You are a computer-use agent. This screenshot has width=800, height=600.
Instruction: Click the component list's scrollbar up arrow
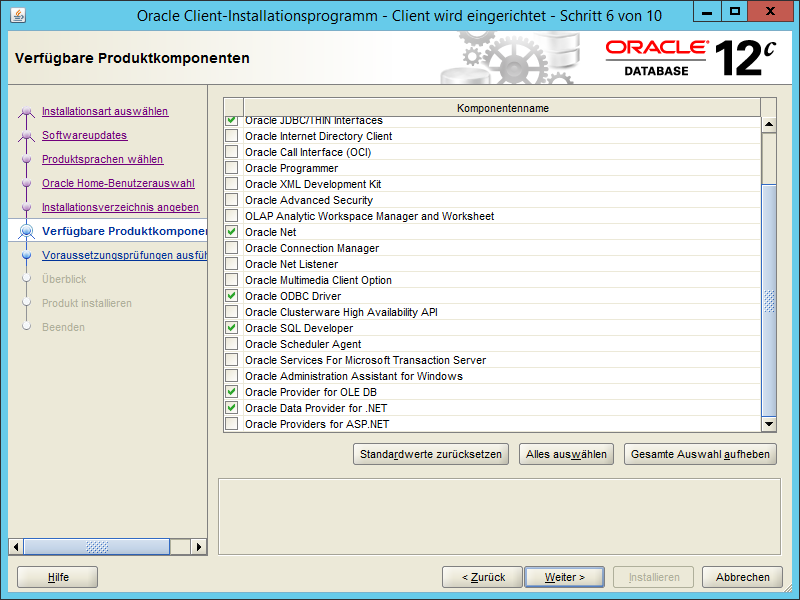click(x=769, y=122)
